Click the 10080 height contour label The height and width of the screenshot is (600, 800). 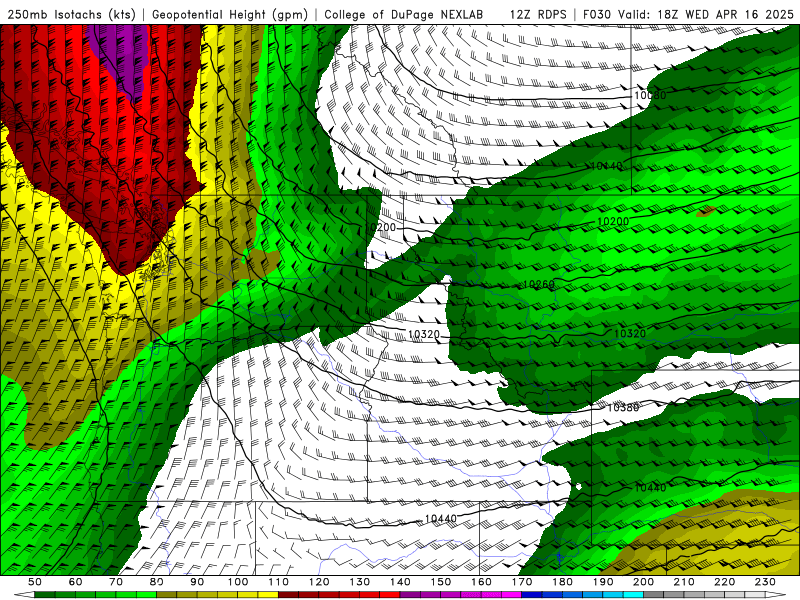[650, 95]
